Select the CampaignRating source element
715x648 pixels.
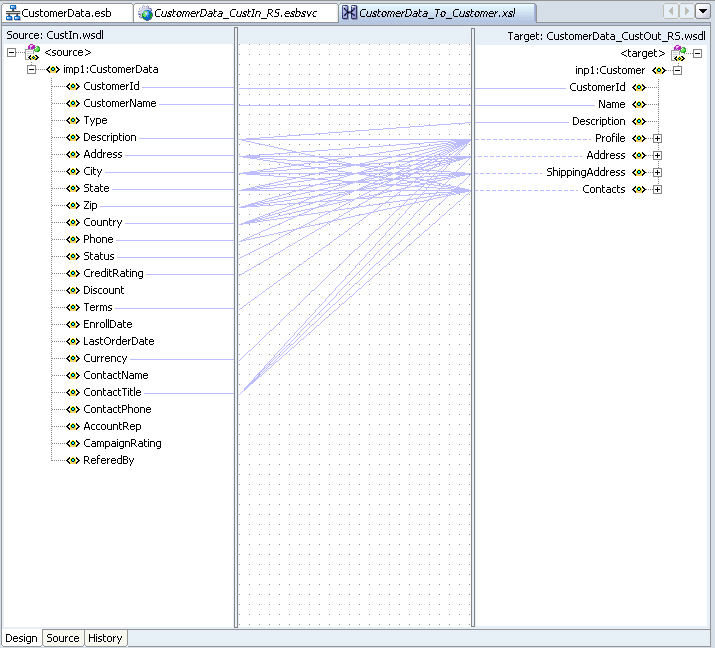[122, 443]
